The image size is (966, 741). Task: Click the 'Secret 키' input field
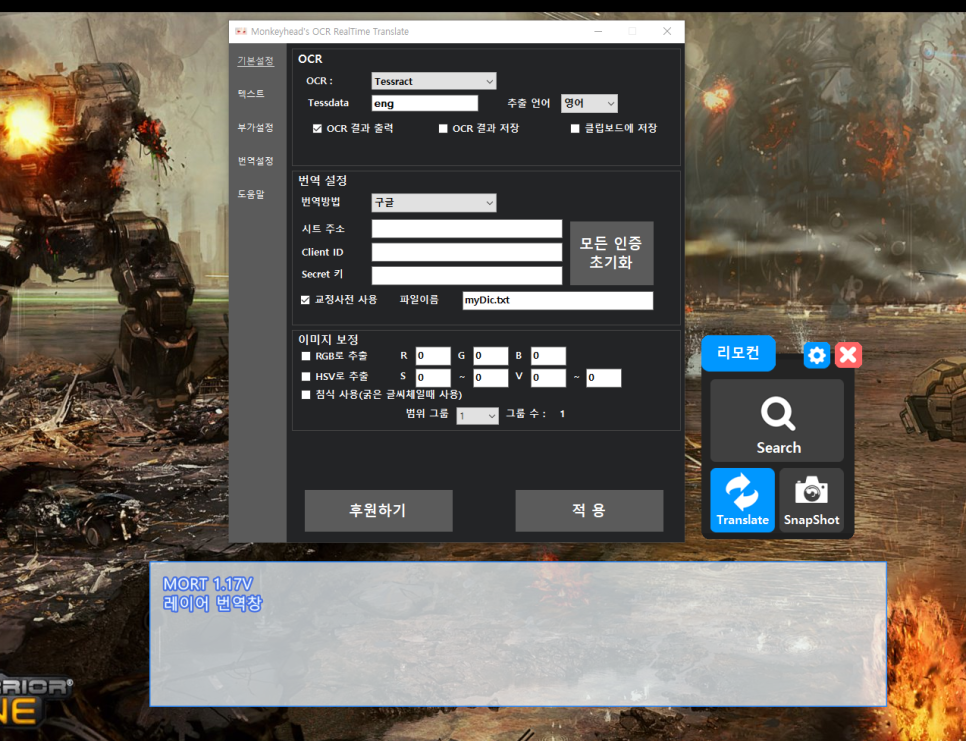click(x=466, y=275)
